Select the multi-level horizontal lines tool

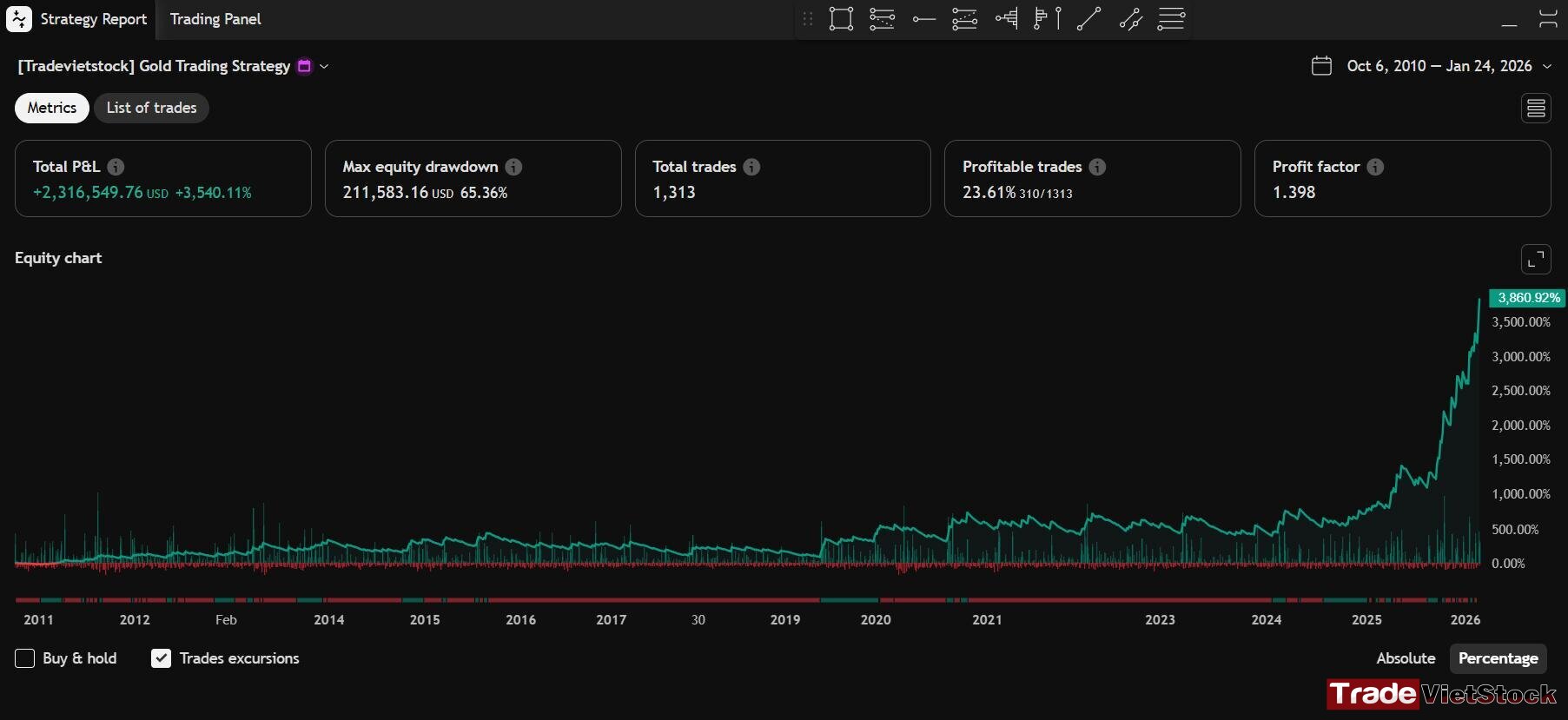click(1171, 19)
